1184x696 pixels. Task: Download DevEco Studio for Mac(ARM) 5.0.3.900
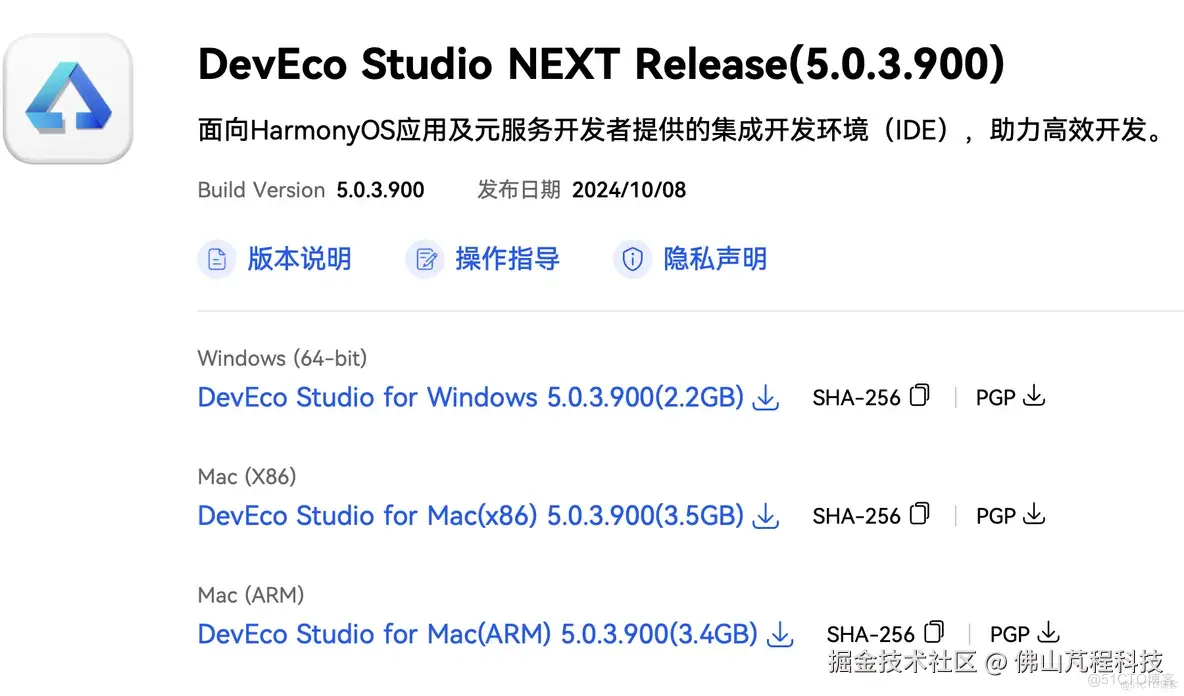pyautogui.click(x=477, y=634)
